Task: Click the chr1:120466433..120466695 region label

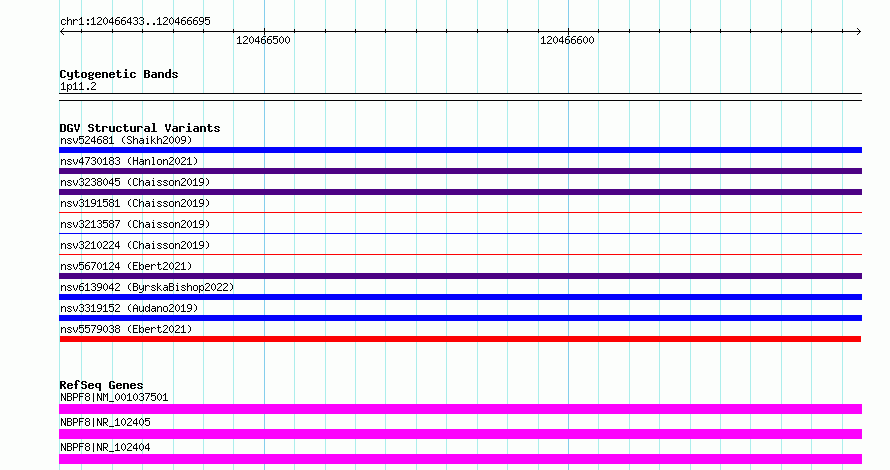Action: (x=135, y=22)
